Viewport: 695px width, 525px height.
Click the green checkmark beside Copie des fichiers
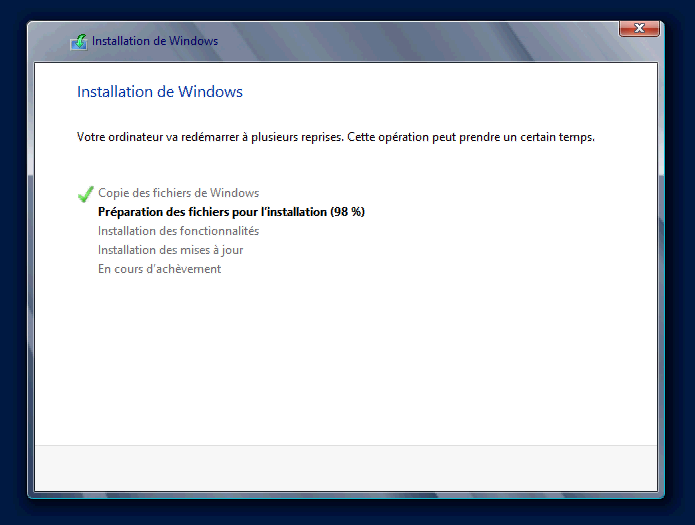point(86,194)
